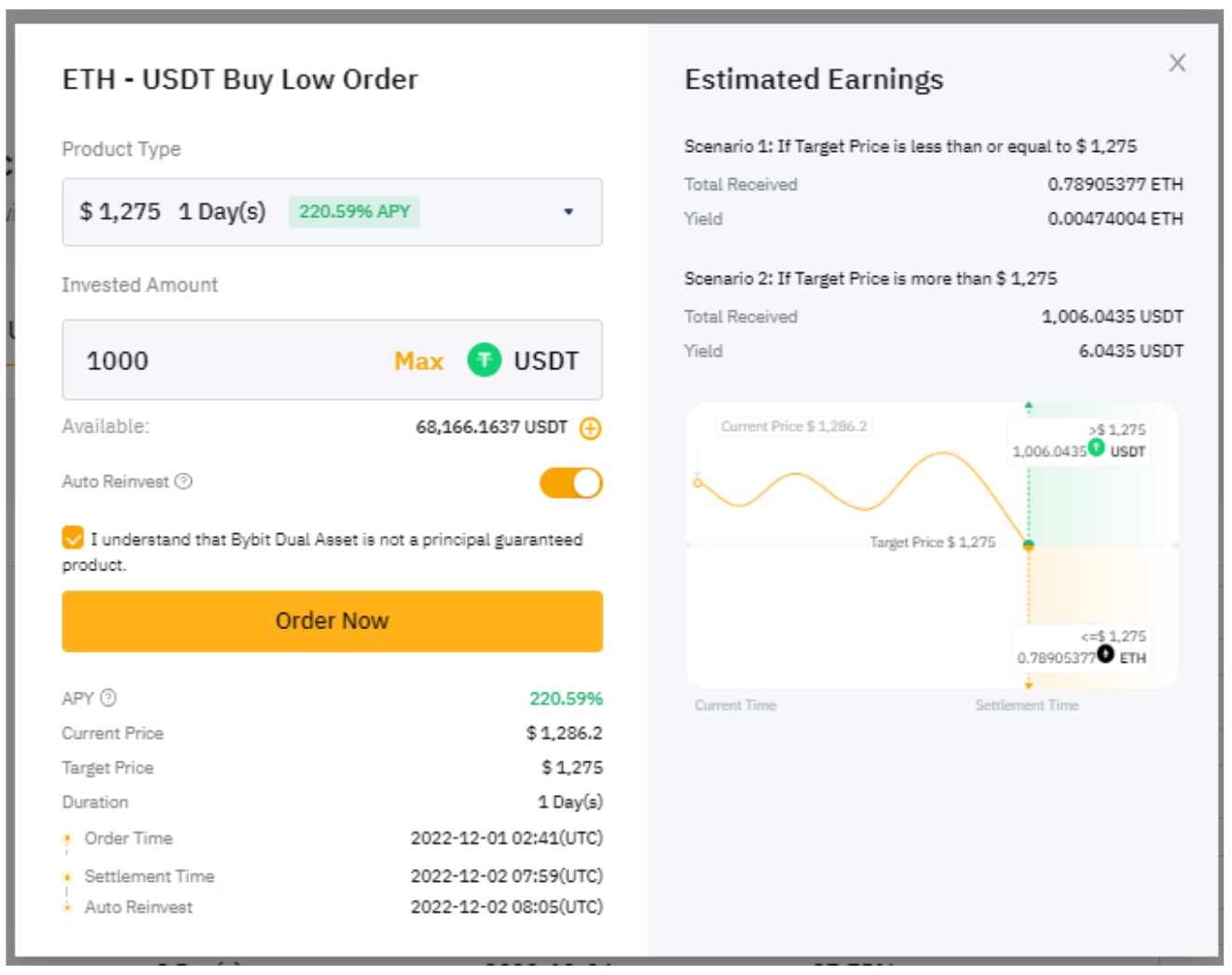Click the plus icon to deposit more USDT
Screen dimensions: 1232x975
[591, 428]
